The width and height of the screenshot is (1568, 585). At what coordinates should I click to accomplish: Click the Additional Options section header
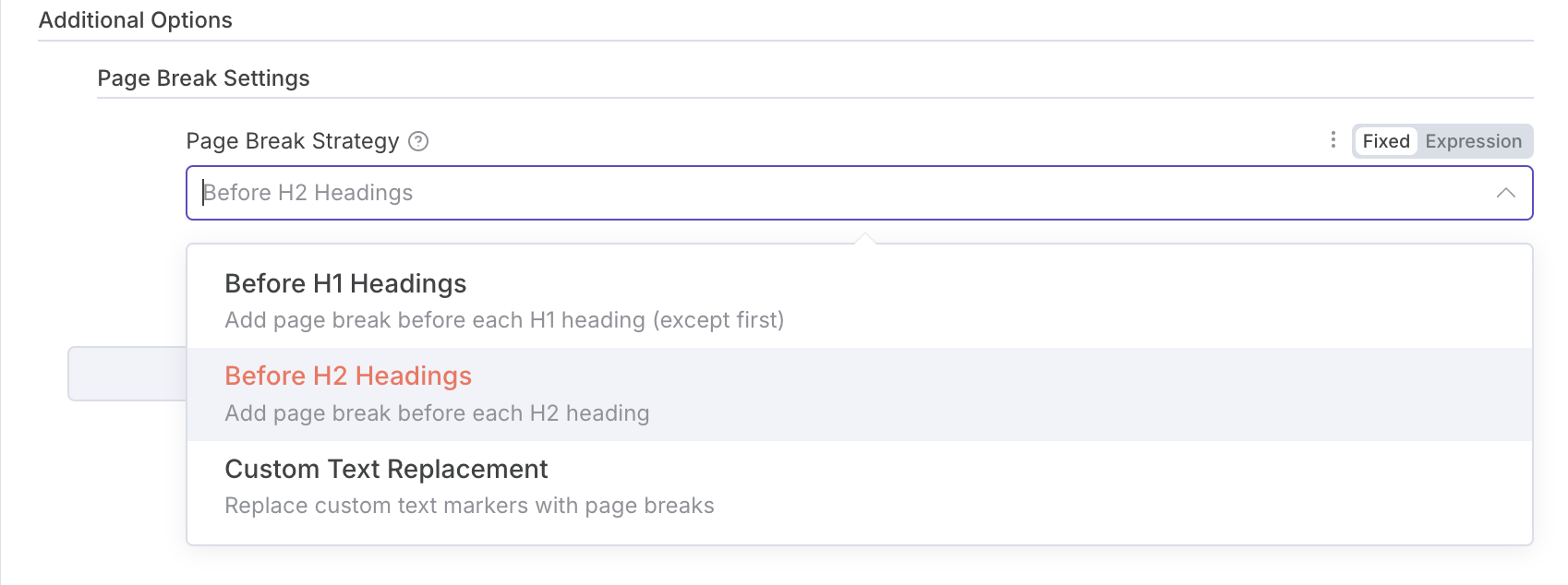coord(136,20)
